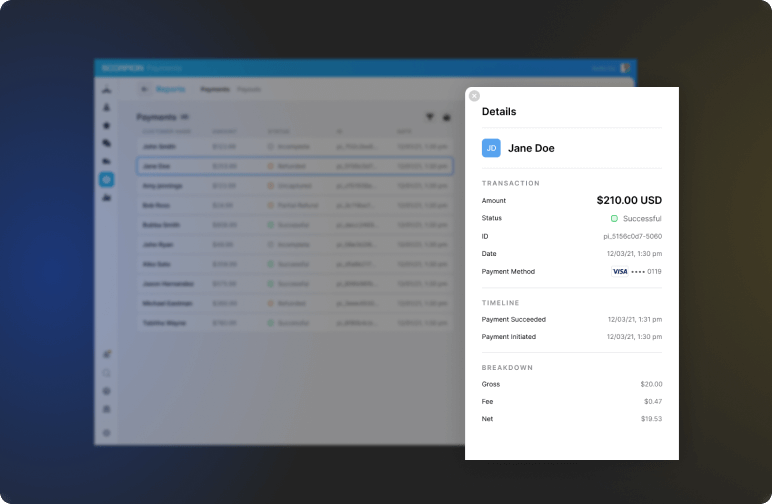The width and height of the screenshot is (772, 504).
Task: Open the filter icon above payments table
Action: [x=430, y=117]
